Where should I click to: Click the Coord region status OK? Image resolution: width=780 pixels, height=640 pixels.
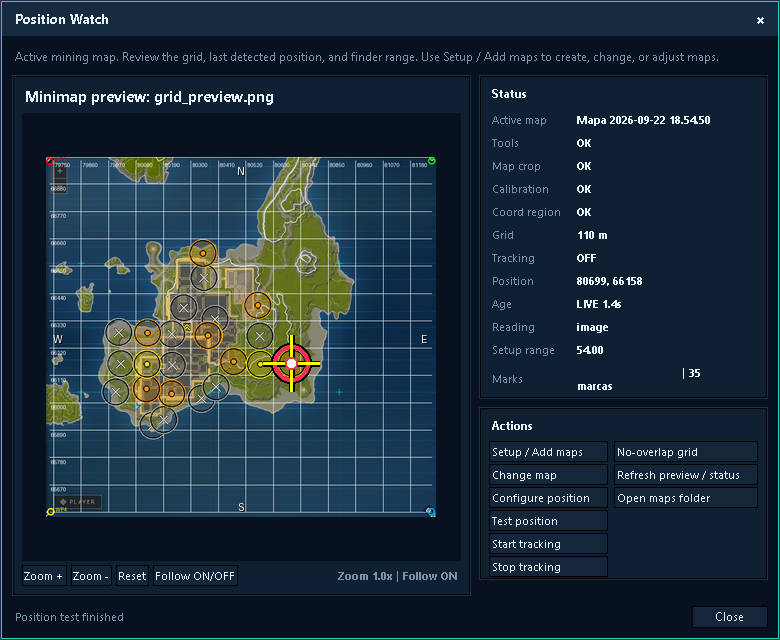click(584, 212)
